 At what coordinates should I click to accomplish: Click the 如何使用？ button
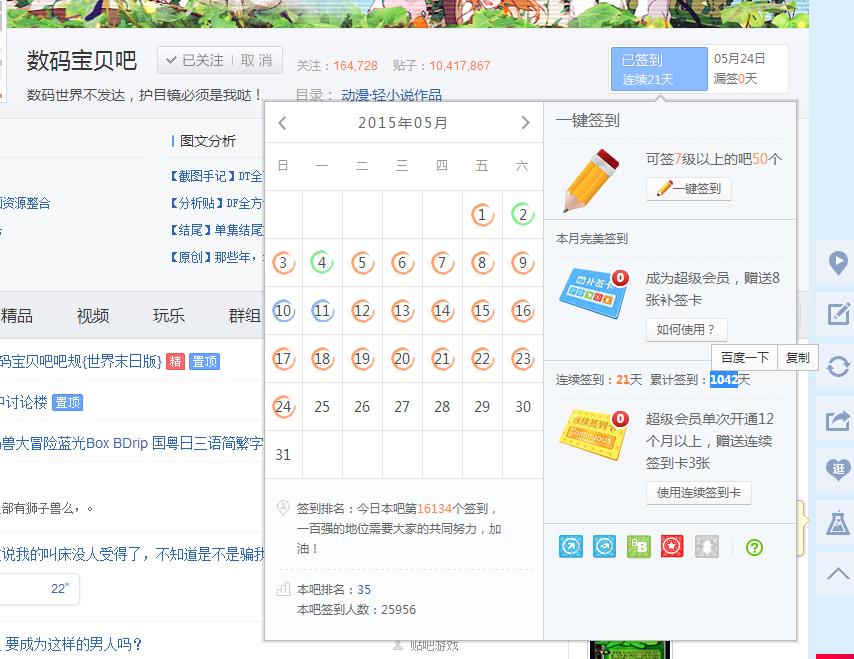[x=686, y=330]
